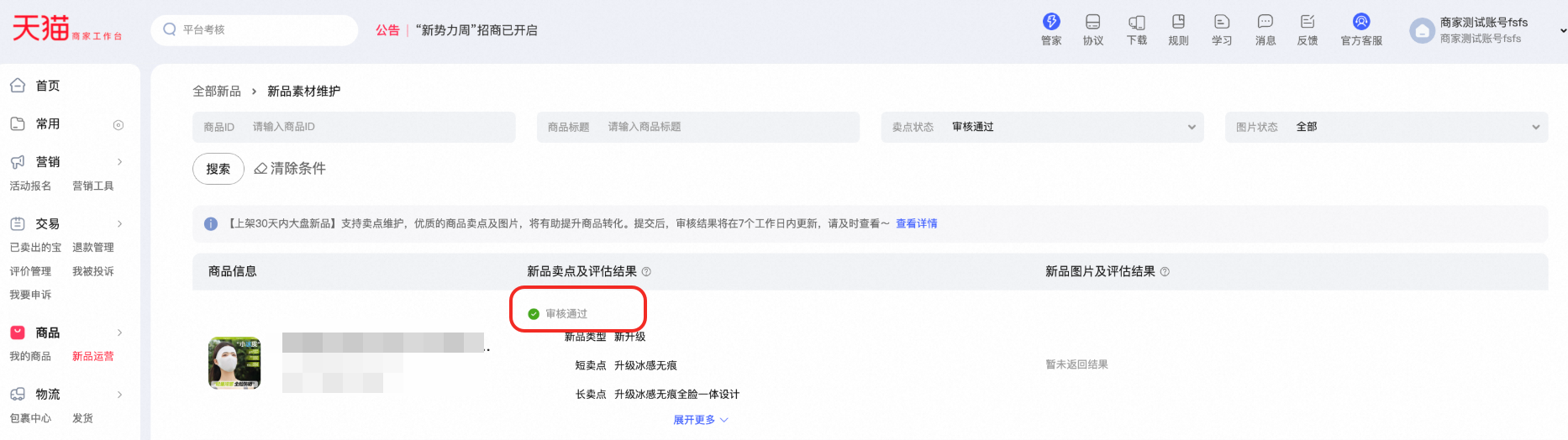Expand the 物流 sidebar section
Image resolution: width=1568 pixels, height=440 pixels.
tap(120, 395)
